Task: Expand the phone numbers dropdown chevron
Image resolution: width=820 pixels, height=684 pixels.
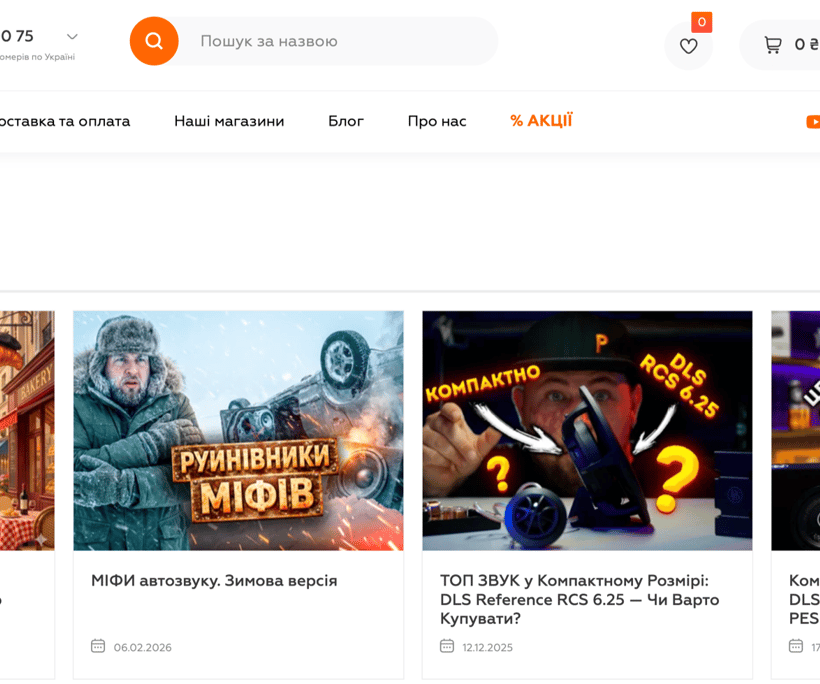Action: pos(72,37)
